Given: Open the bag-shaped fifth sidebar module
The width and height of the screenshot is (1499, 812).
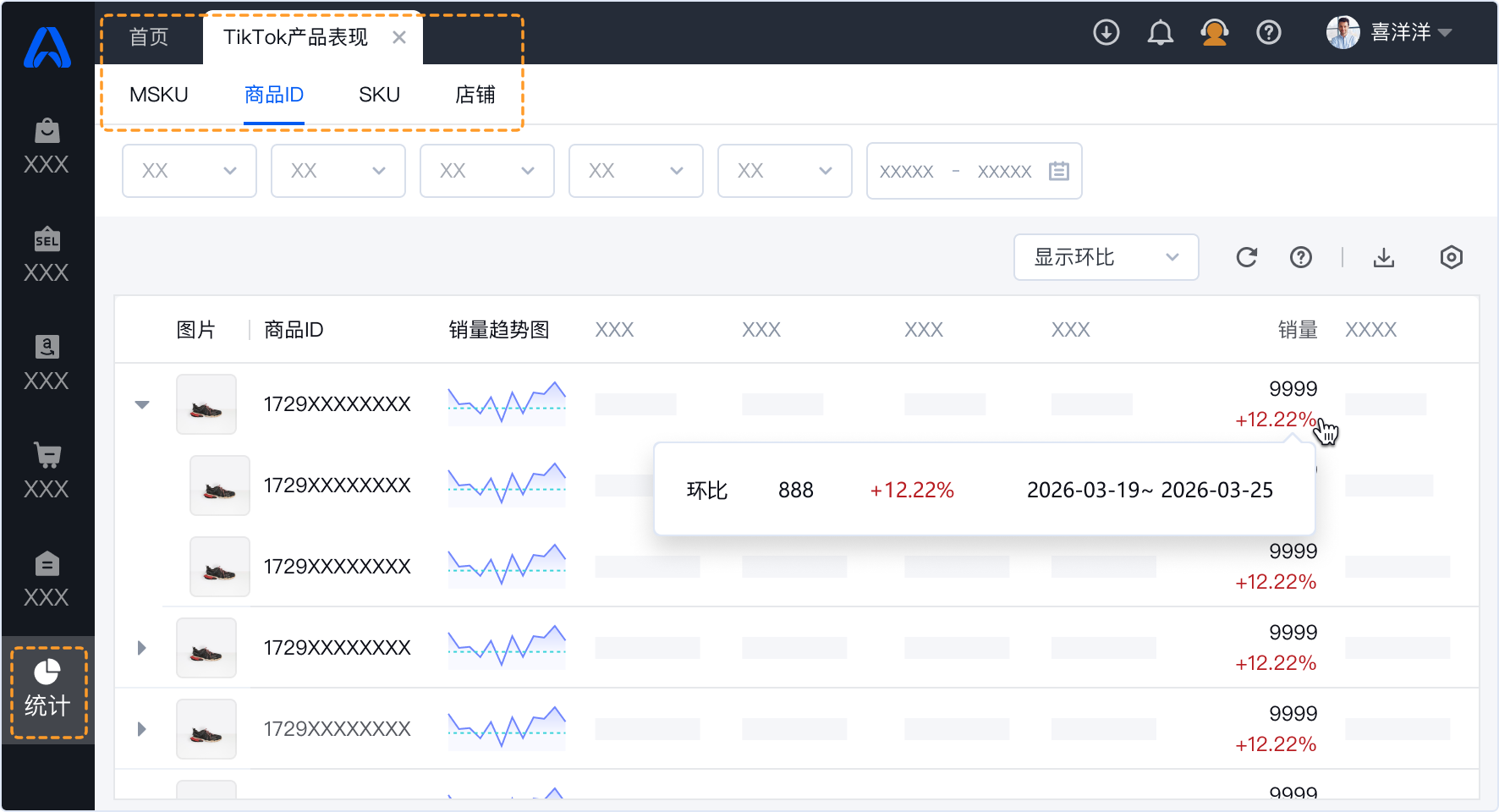Looking at the screenshot, I should click(47, 579).
